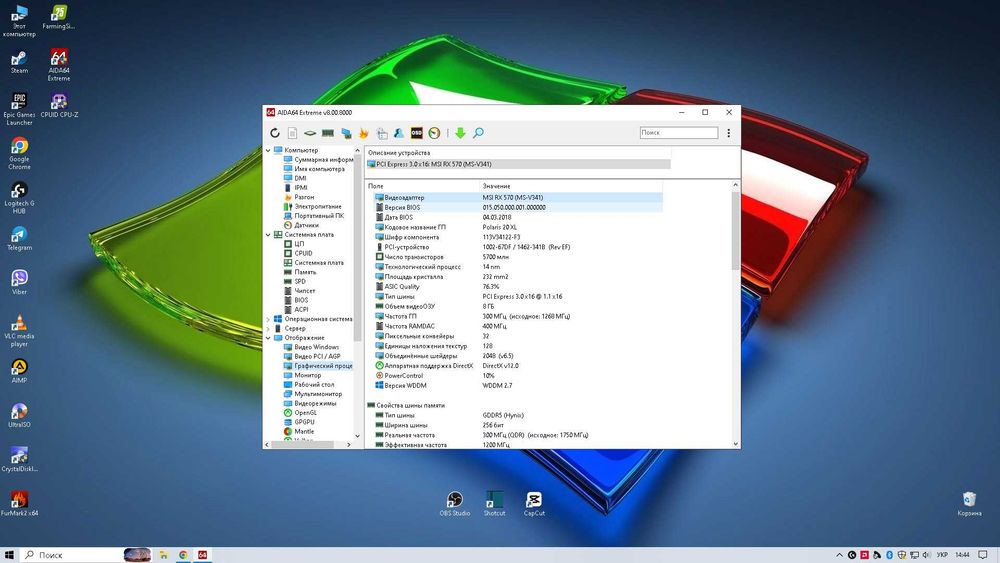The width and height of the screenshot is (1000, 563).
Task: Click the magnifier search icon in toolbar
Action: [478, 133]
